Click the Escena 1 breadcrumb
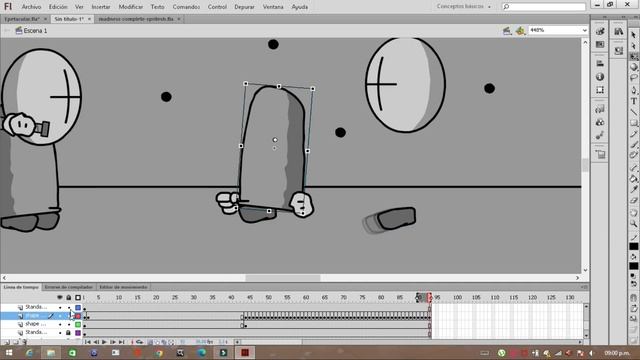 [31, 31]
